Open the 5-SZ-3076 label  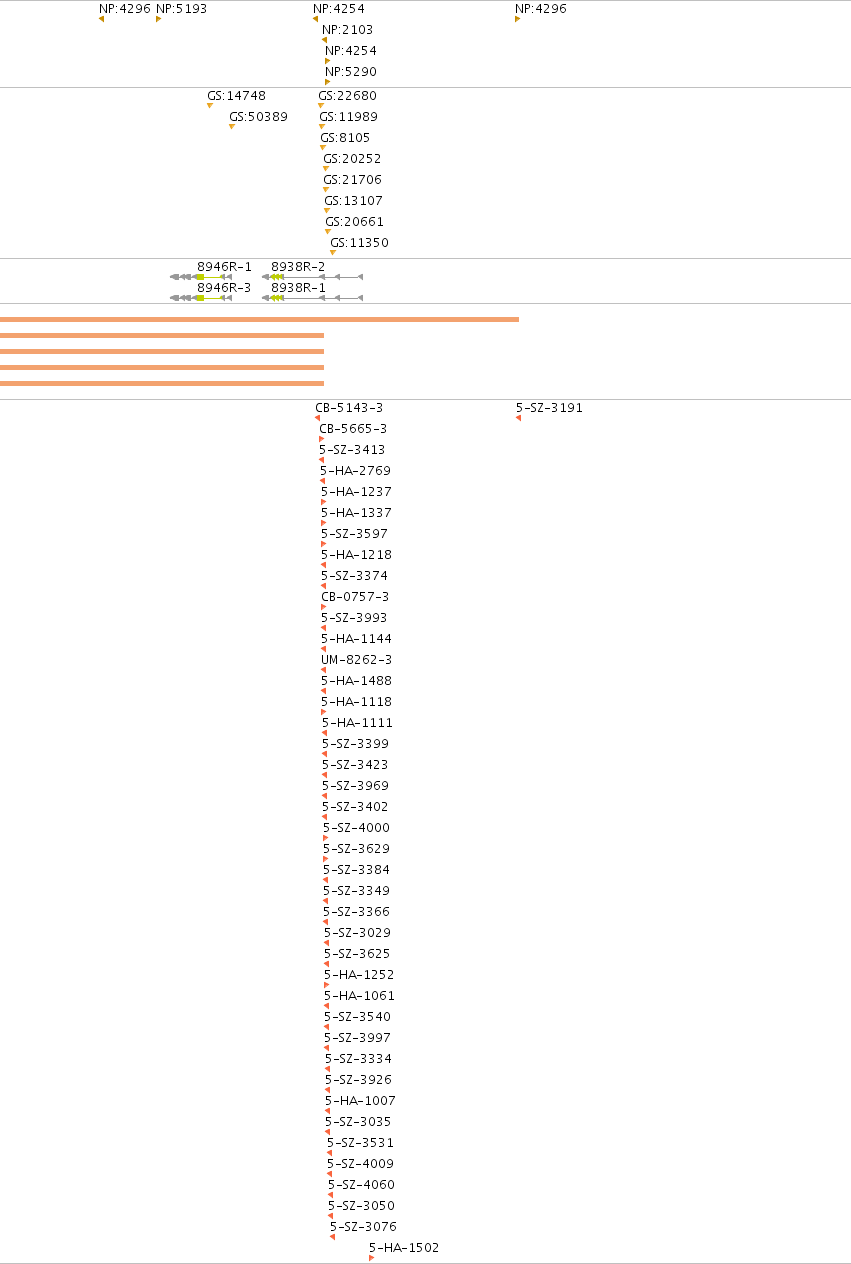click(x=364, y=1226)
